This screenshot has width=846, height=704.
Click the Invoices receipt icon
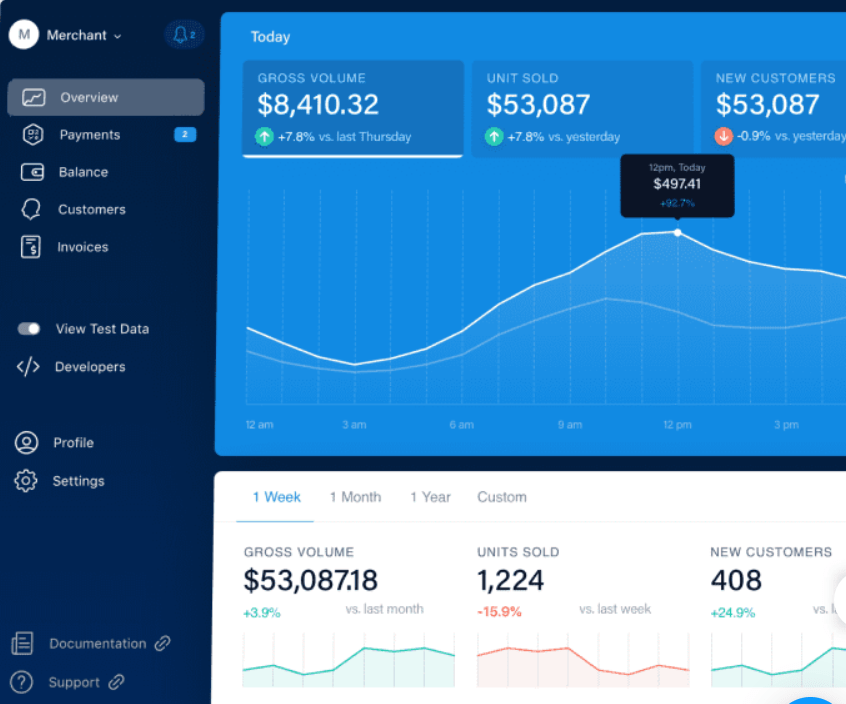point(31,247)
